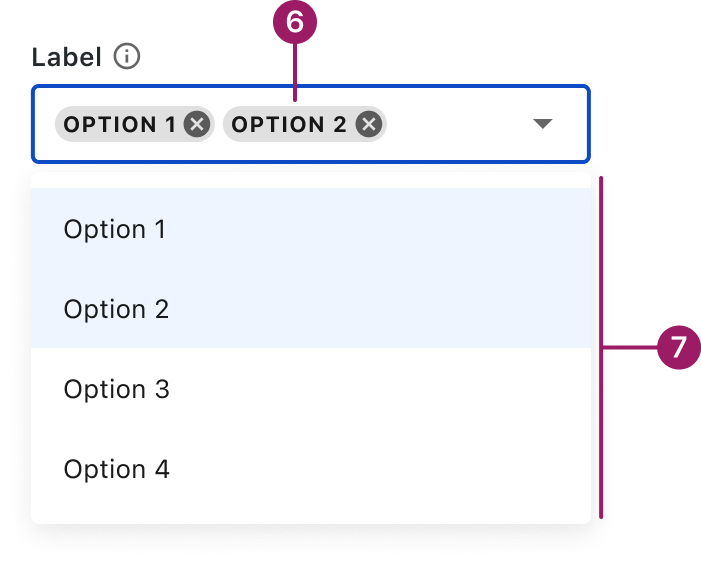The height and width of the screenshot is (564, 701).
Task: Click the OPTION 2 chip text
Action: (289, 125)
